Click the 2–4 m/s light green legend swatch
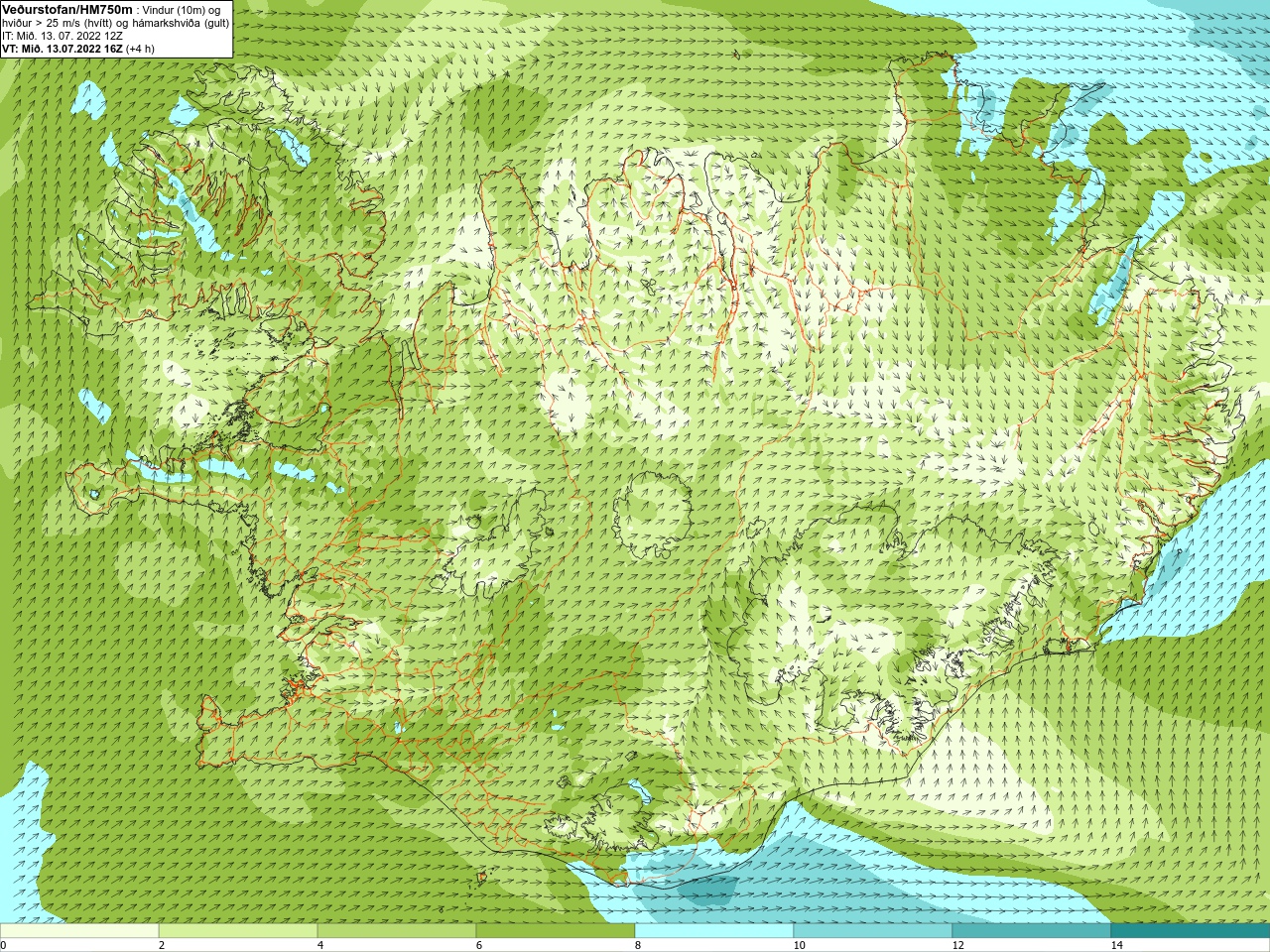The height and width of the screenshot is (952, 1270). (238, 931)
